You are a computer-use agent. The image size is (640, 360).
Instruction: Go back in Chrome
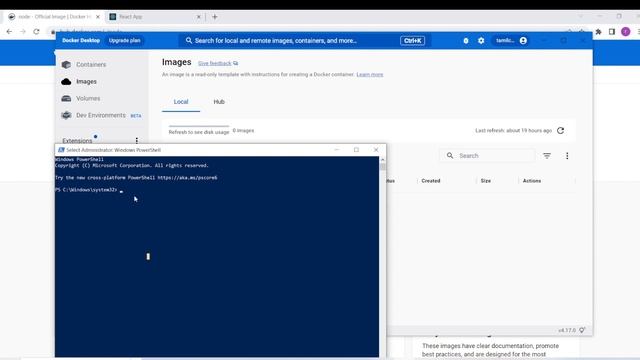[9, 31]
